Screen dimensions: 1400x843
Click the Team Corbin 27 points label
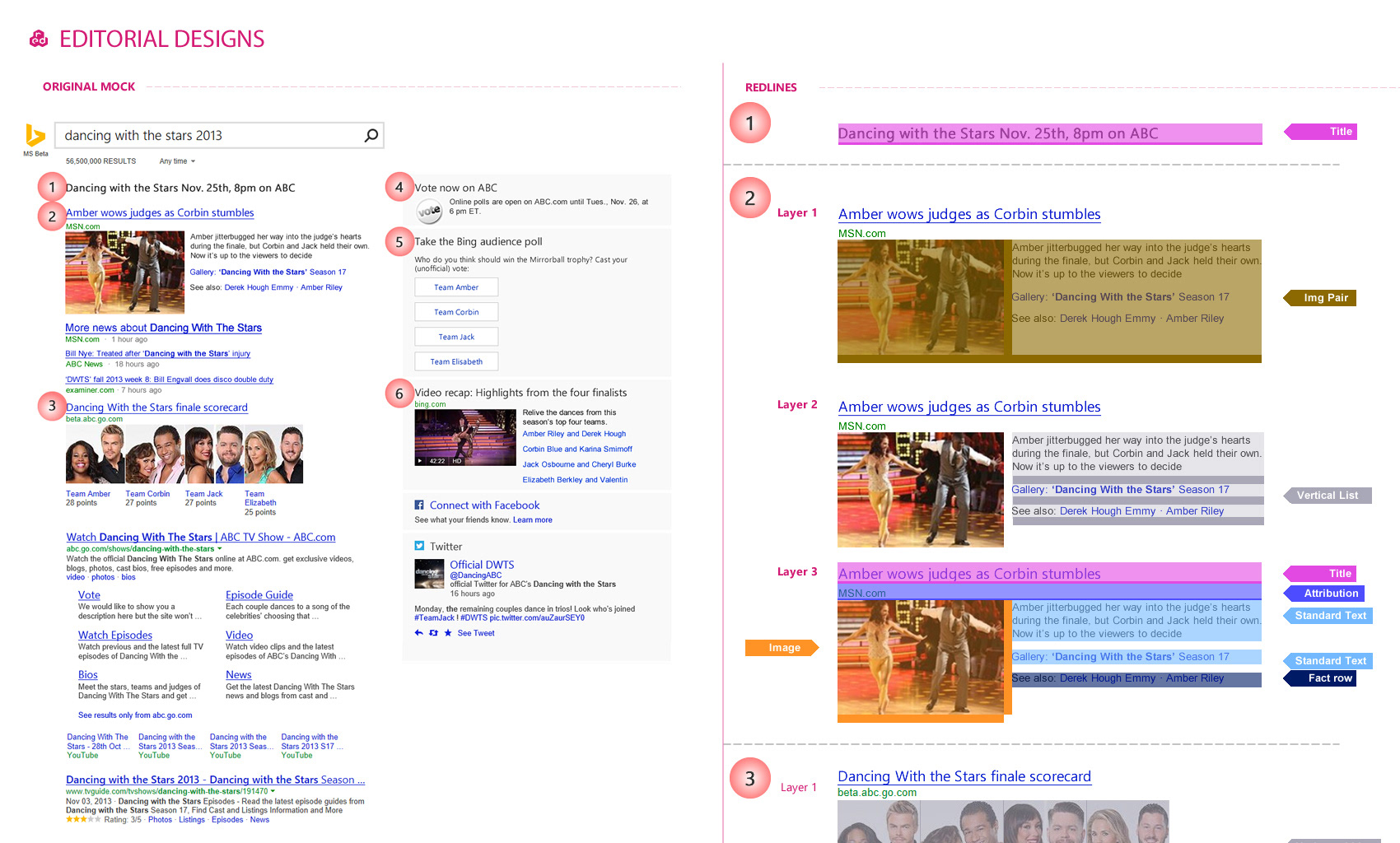coord(147,498)
